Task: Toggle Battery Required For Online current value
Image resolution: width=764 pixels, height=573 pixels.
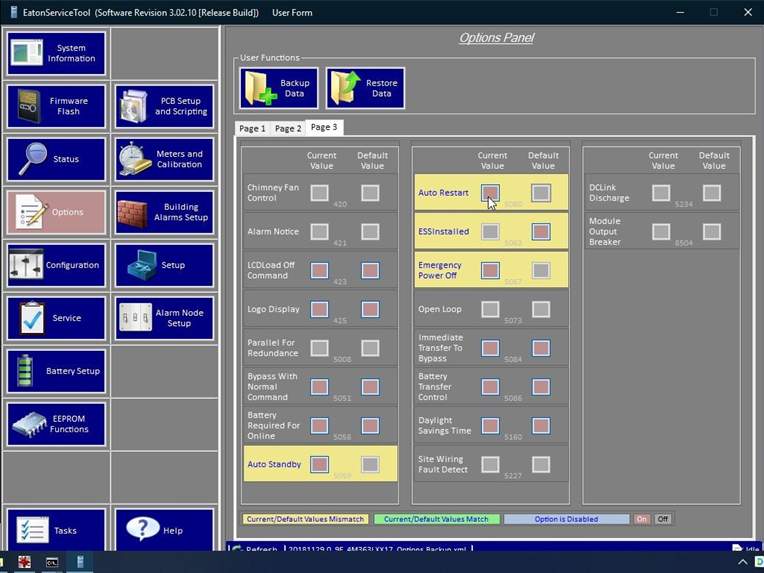Action: pyautogui.click(x=320, y=426)
